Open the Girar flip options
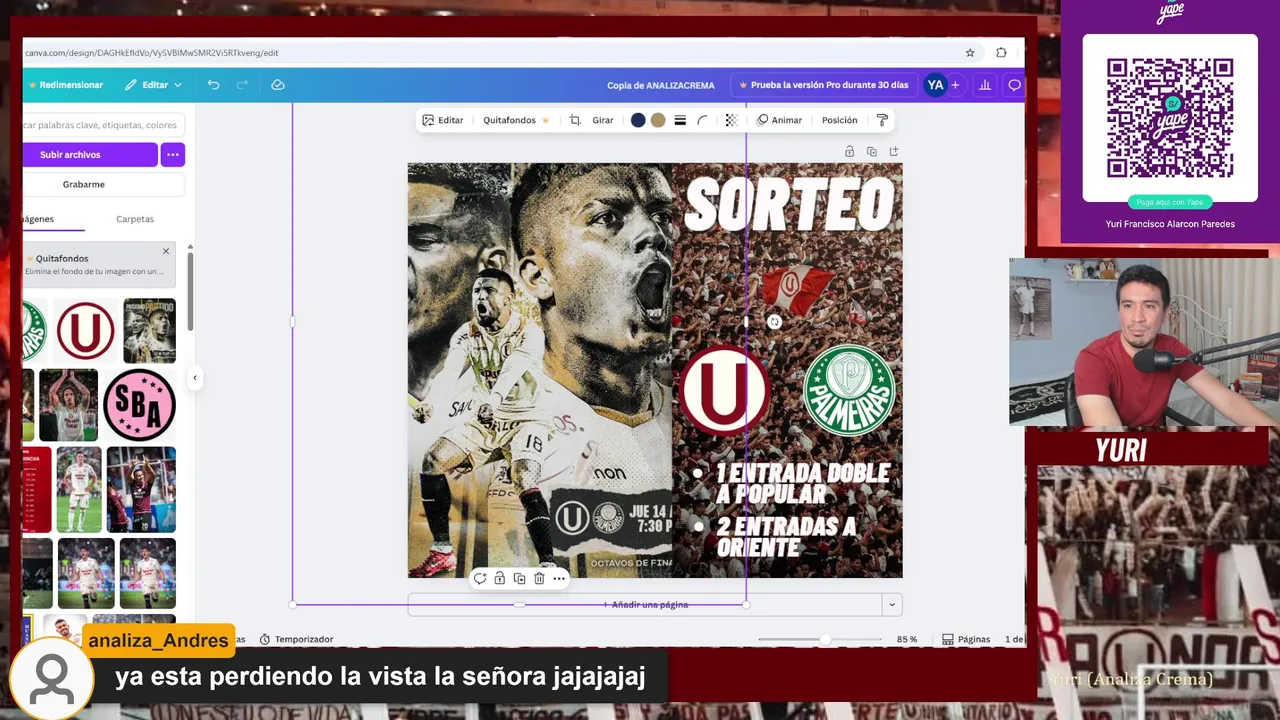Screen dimensions: 1280x720 [x=603, y=120]
